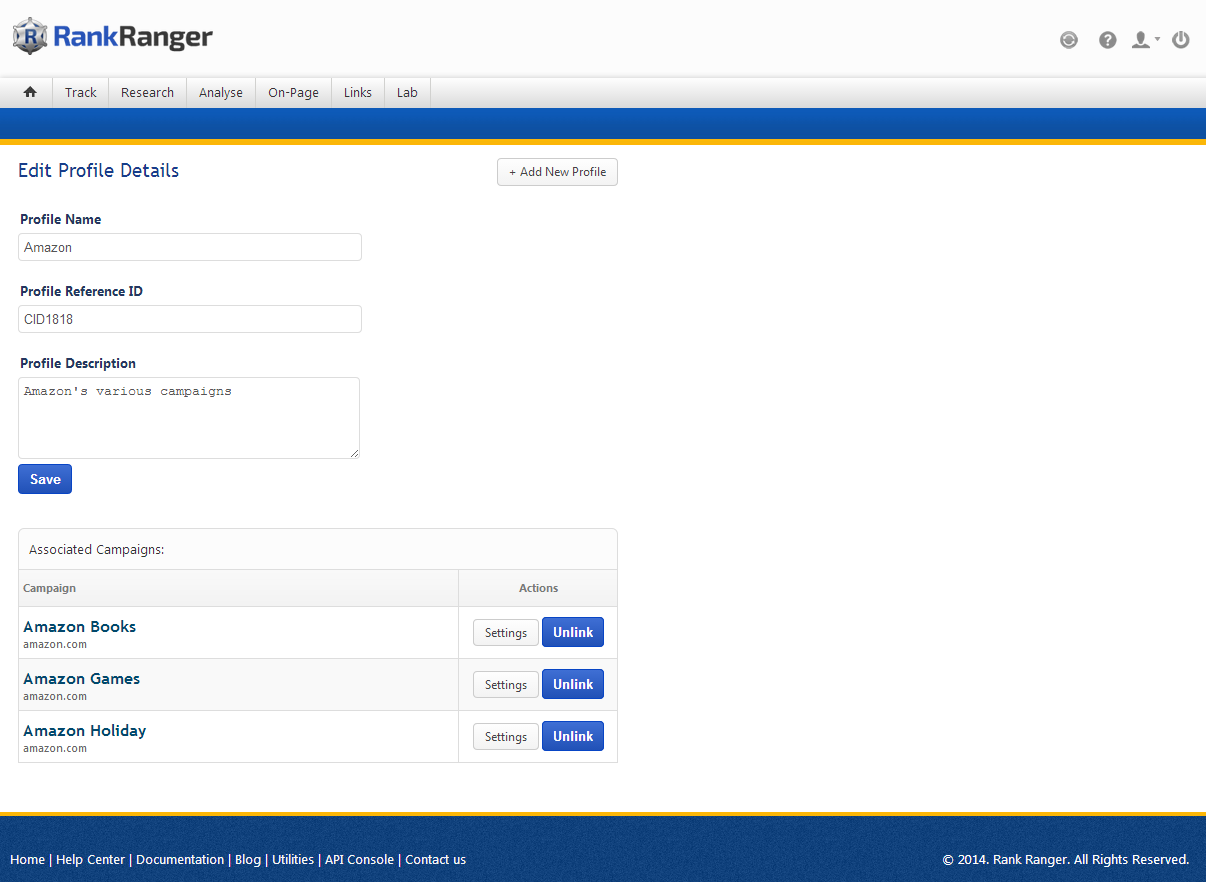
Task: Open the On-Page menu
Action: pos(293,92)
